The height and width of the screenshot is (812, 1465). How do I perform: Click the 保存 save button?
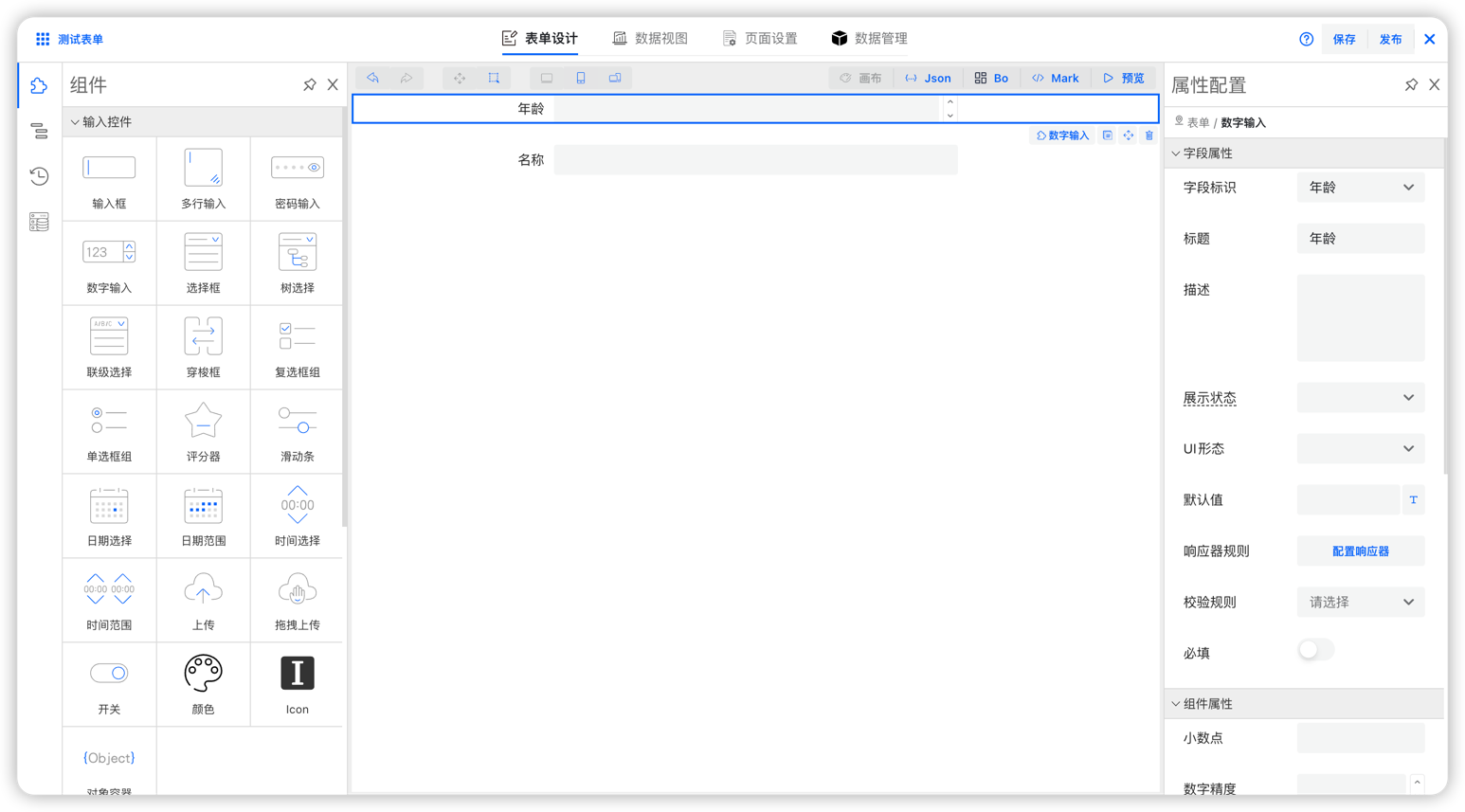(x=1344, y=40)
